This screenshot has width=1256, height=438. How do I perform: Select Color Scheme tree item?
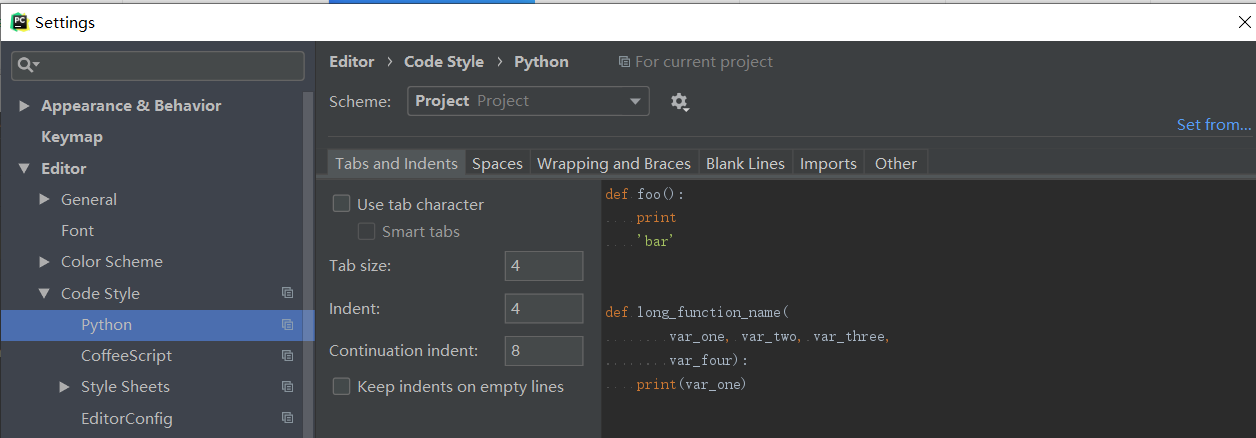(x=111, y=262)
